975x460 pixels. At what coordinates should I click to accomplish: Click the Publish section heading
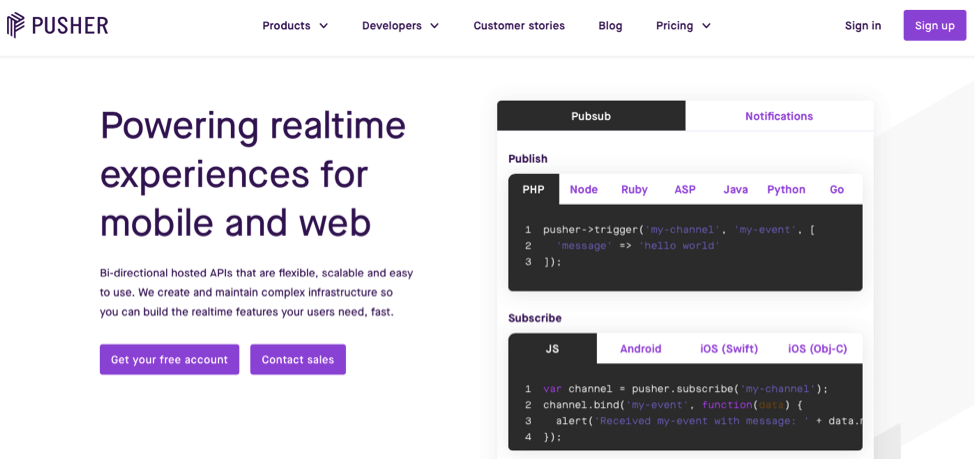coord(528,159)
